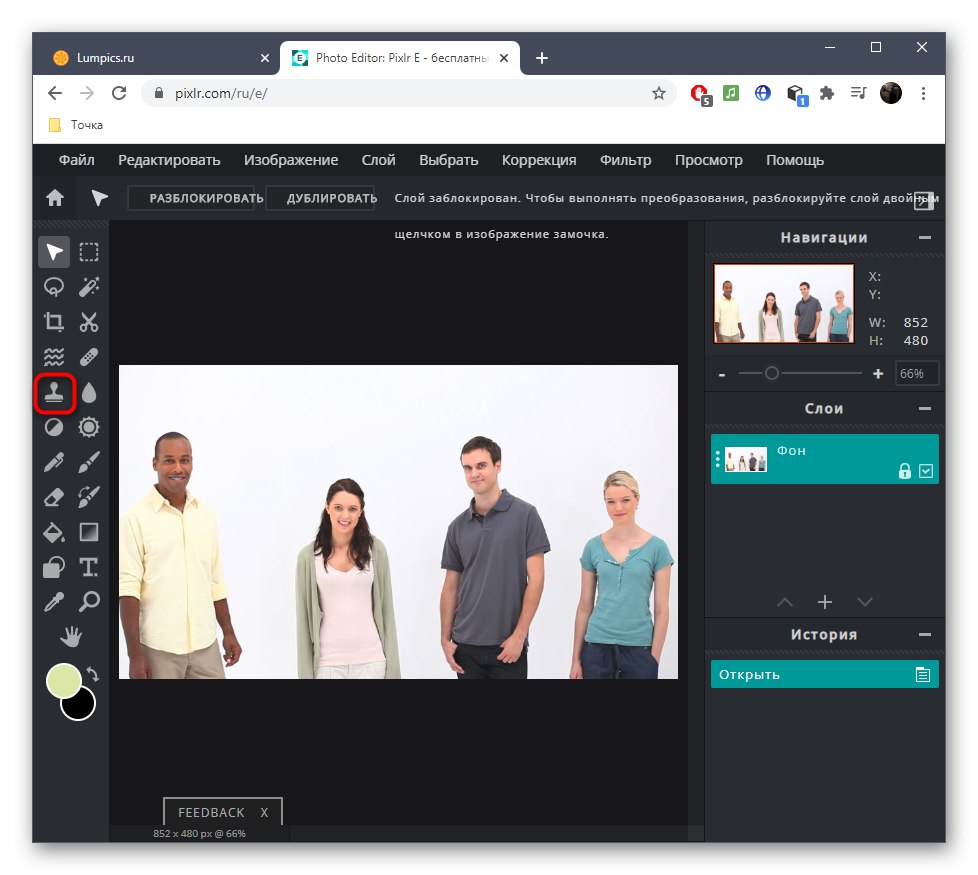Image resolution: width=978 pixels, height=875 pixels.
Task: Add a new layer with plus
Action: [x=825, y=602]
